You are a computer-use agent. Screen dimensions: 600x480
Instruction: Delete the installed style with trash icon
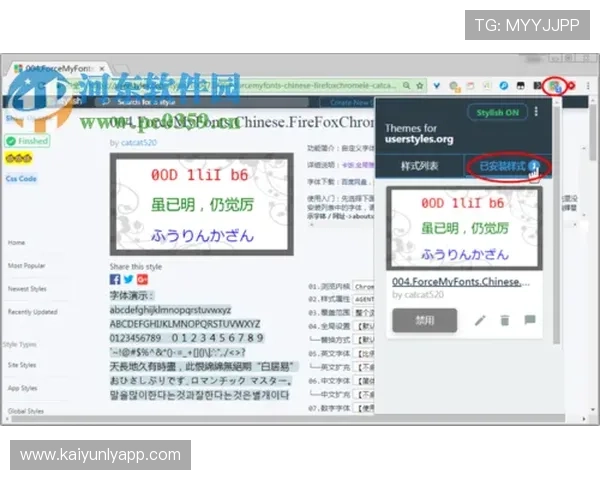coord(505,320)
